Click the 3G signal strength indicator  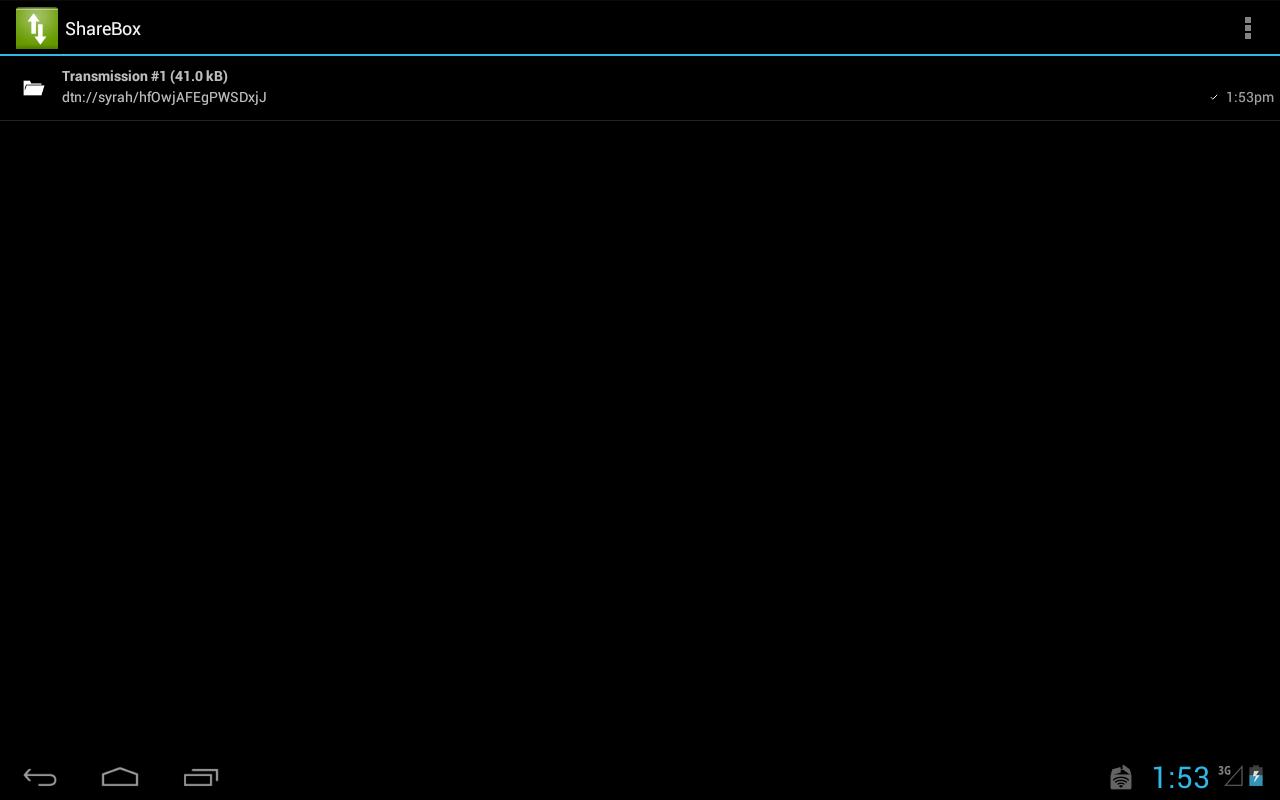coord(1230,775)
